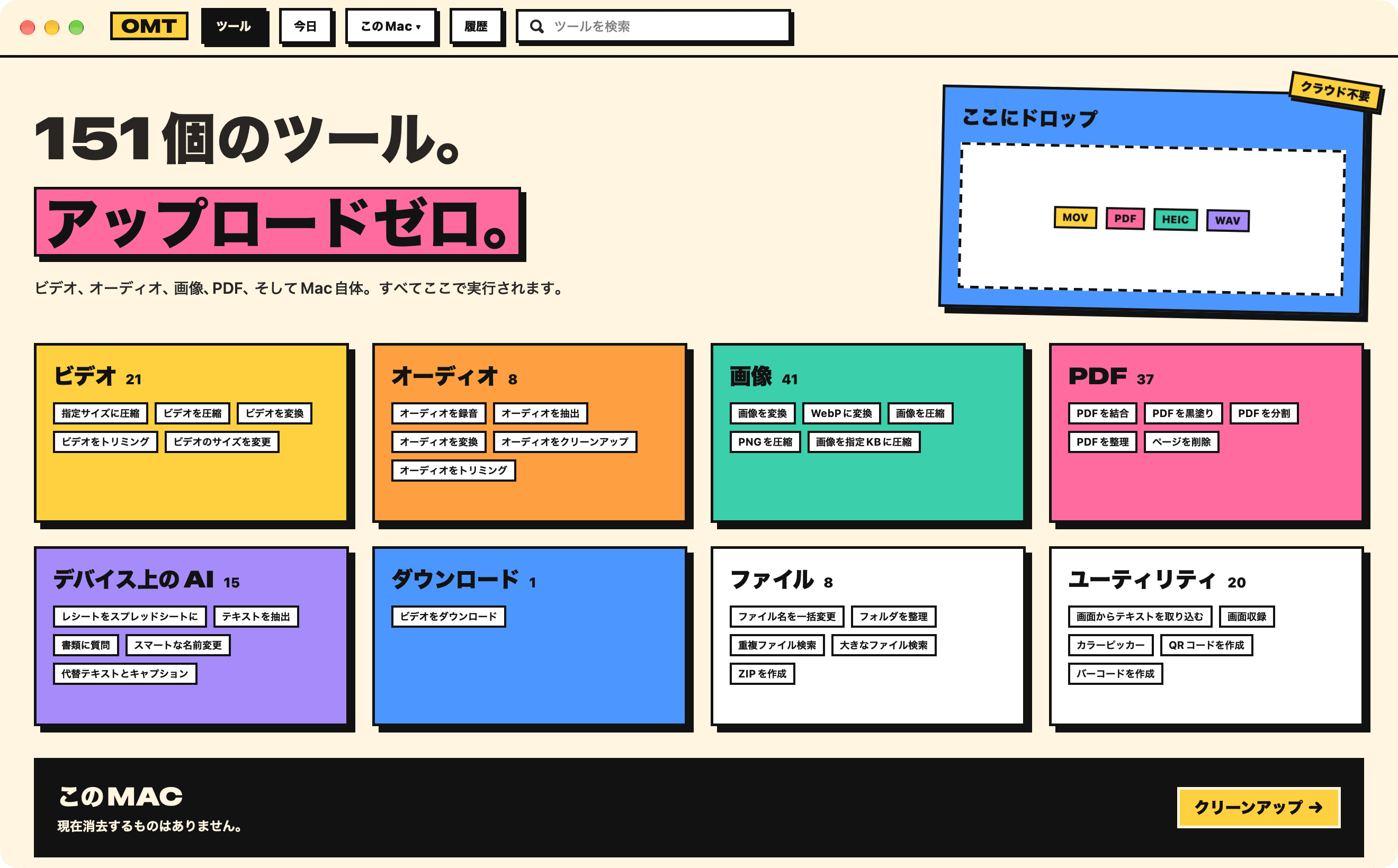Open the ユーティリティ category heading

(1141, 580)
